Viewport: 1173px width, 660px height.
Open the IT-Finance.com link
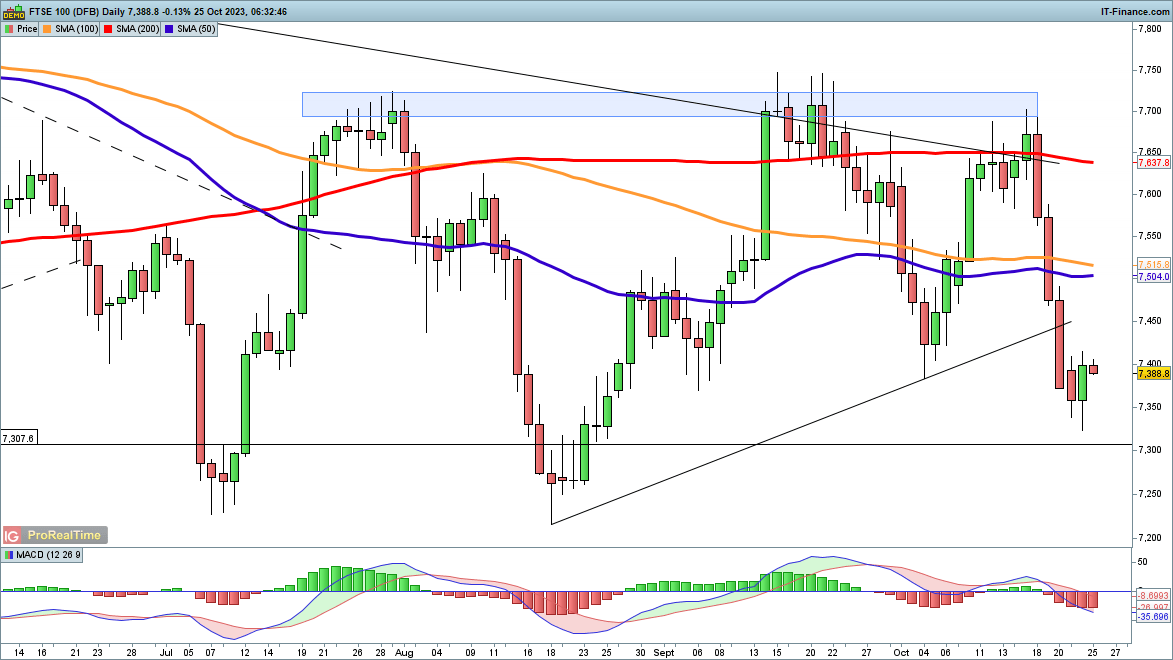(1132, 10)
